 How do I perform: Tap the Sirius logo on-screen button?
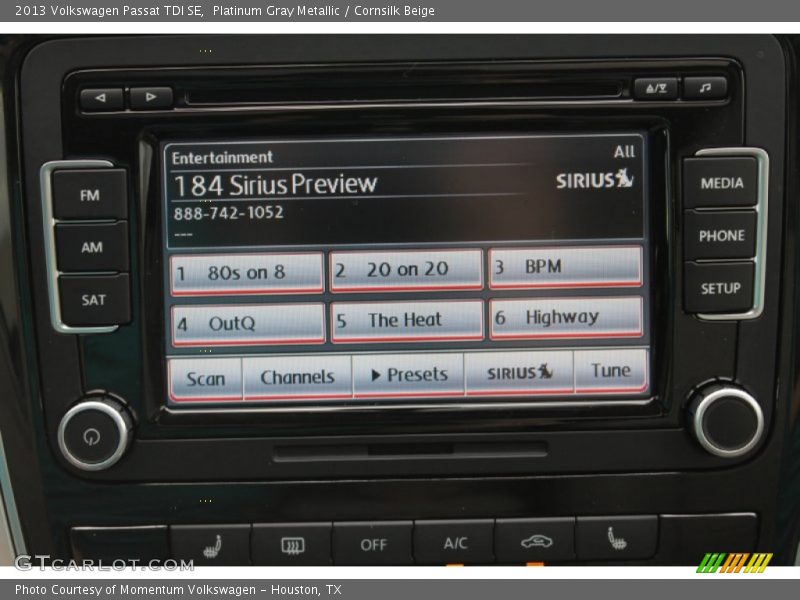519,372
